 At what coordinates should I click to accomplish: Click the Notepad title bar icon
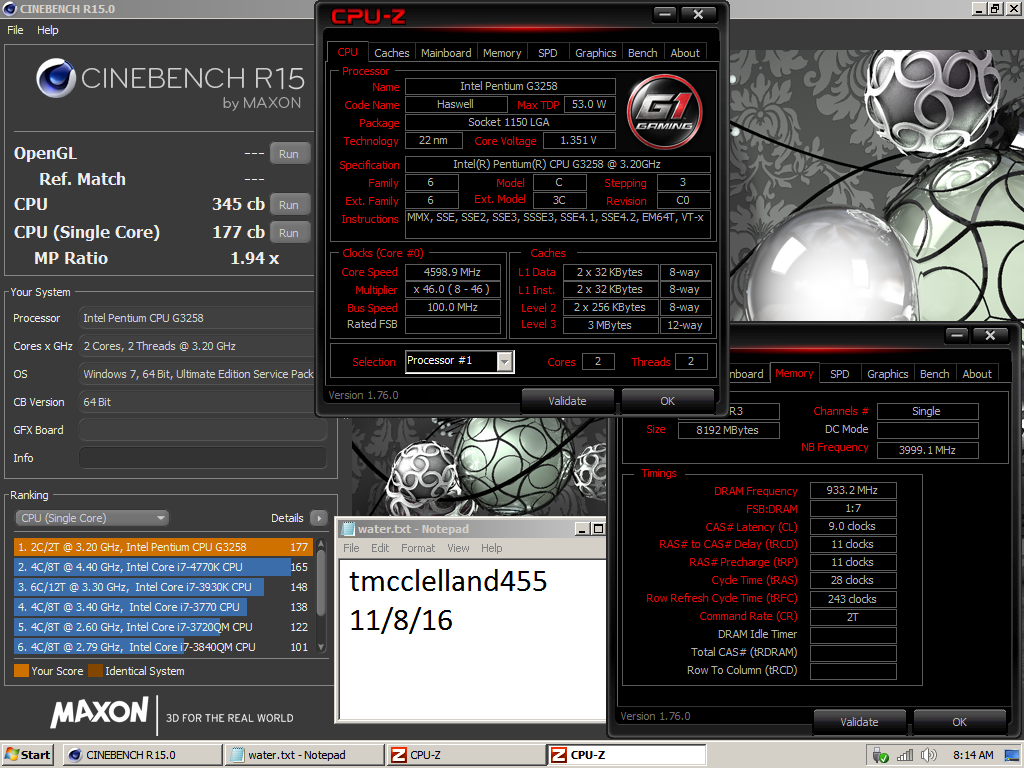[x=348, y=529]
